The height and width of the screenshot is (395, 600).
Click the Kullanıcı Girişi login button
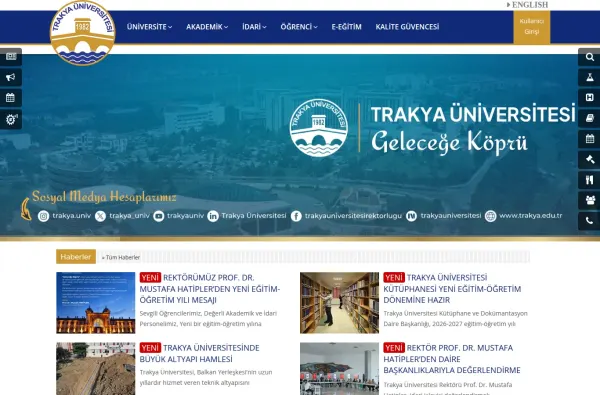coord(532,26)
